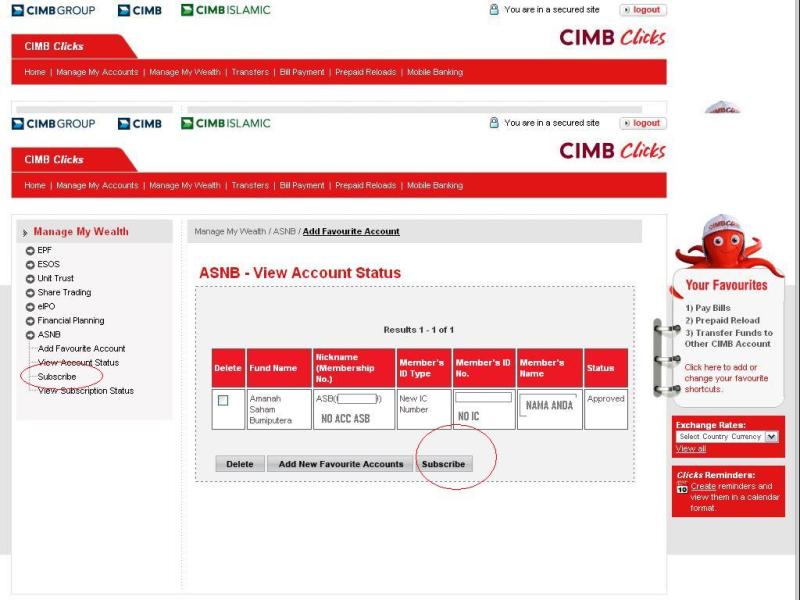Open Home in top navigation bar

point(35,72)
